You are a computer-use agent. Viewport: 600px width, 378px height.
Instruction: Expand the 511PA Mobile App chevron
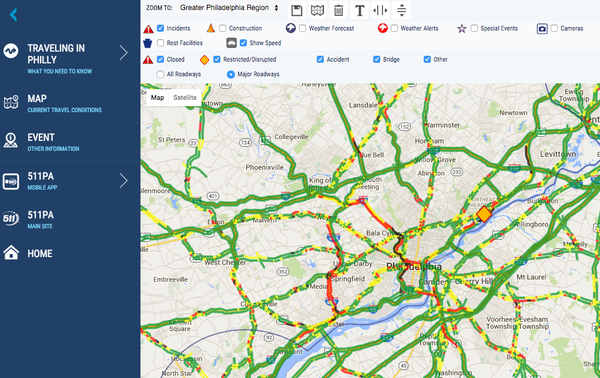point(123,181)
